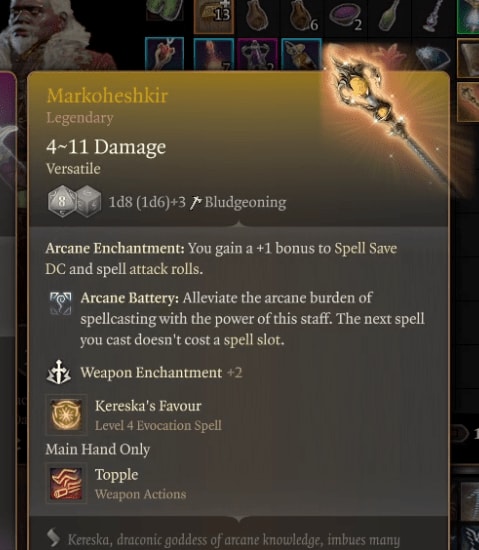The width and height of the screenshot is (479, 550).
Task: Select the Kereska's Favour spell icon
Action: pyautogui.click(x=66, y=415)
